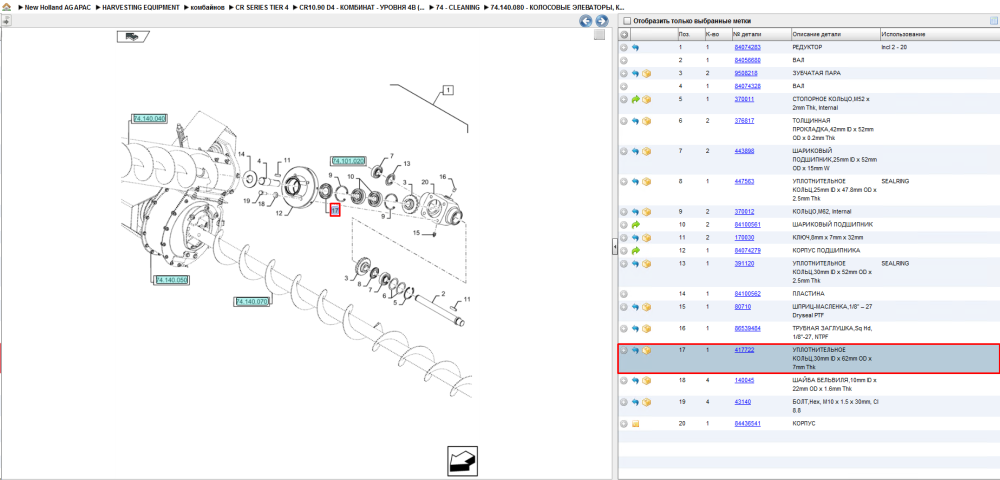Image resolution: width=1000 pixels, height=480 pixels.
Task: Click box icon for position 13 seal
Action: 647,263
